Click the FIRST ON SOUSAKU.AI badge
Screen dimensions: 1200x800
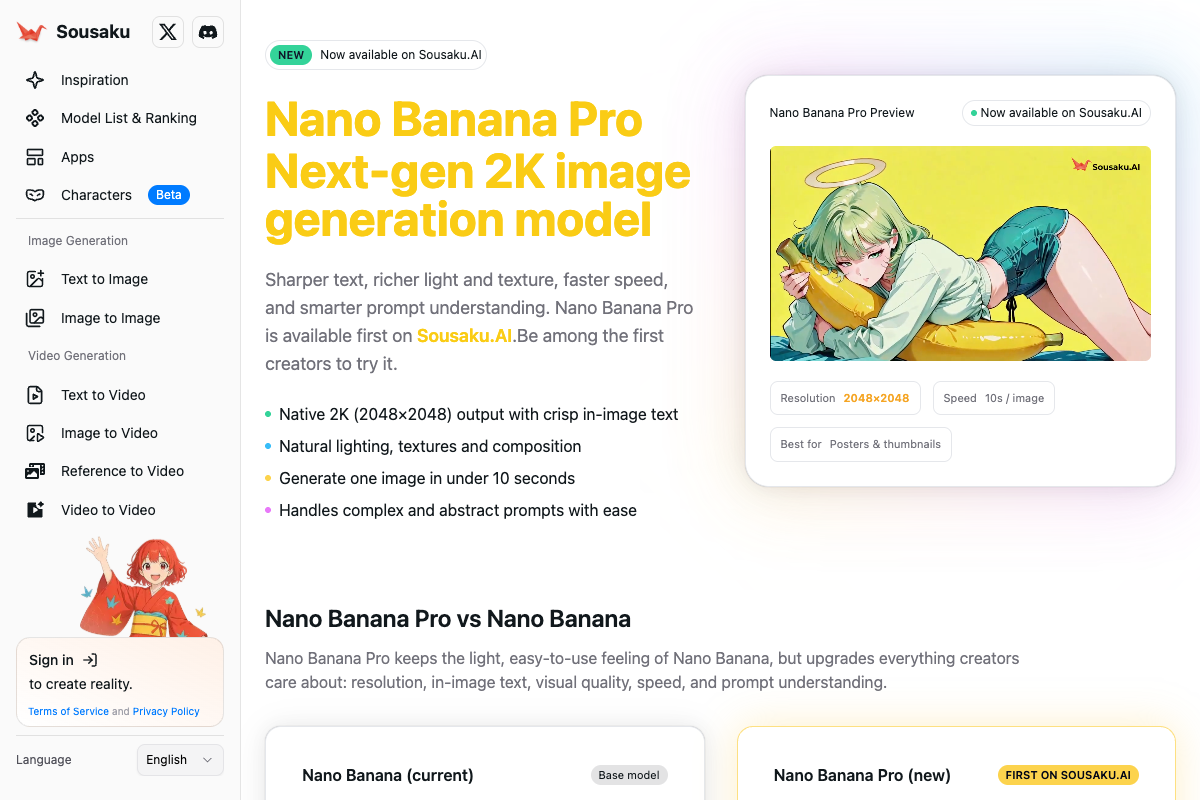[1068, 775]
